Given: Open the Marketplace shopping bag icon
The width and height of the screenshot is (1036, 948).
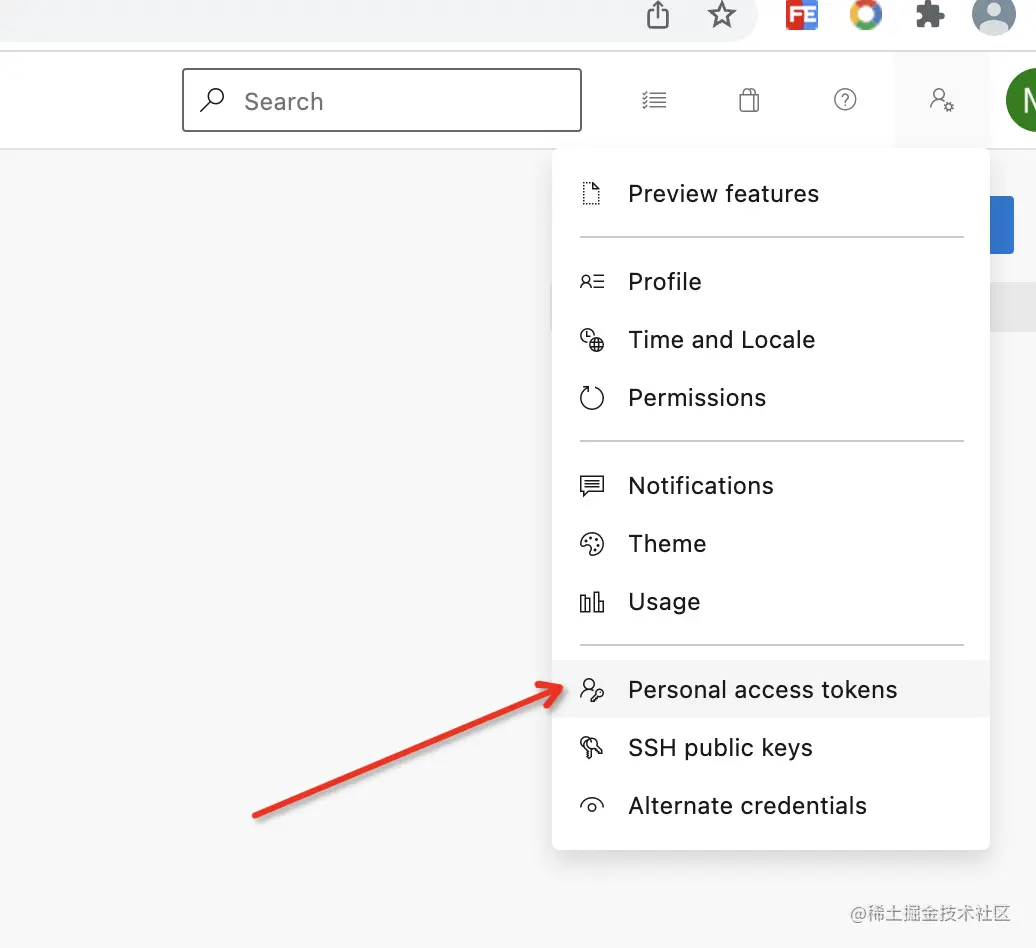Looking at the screenshot, I should click(x=749, y=100).
